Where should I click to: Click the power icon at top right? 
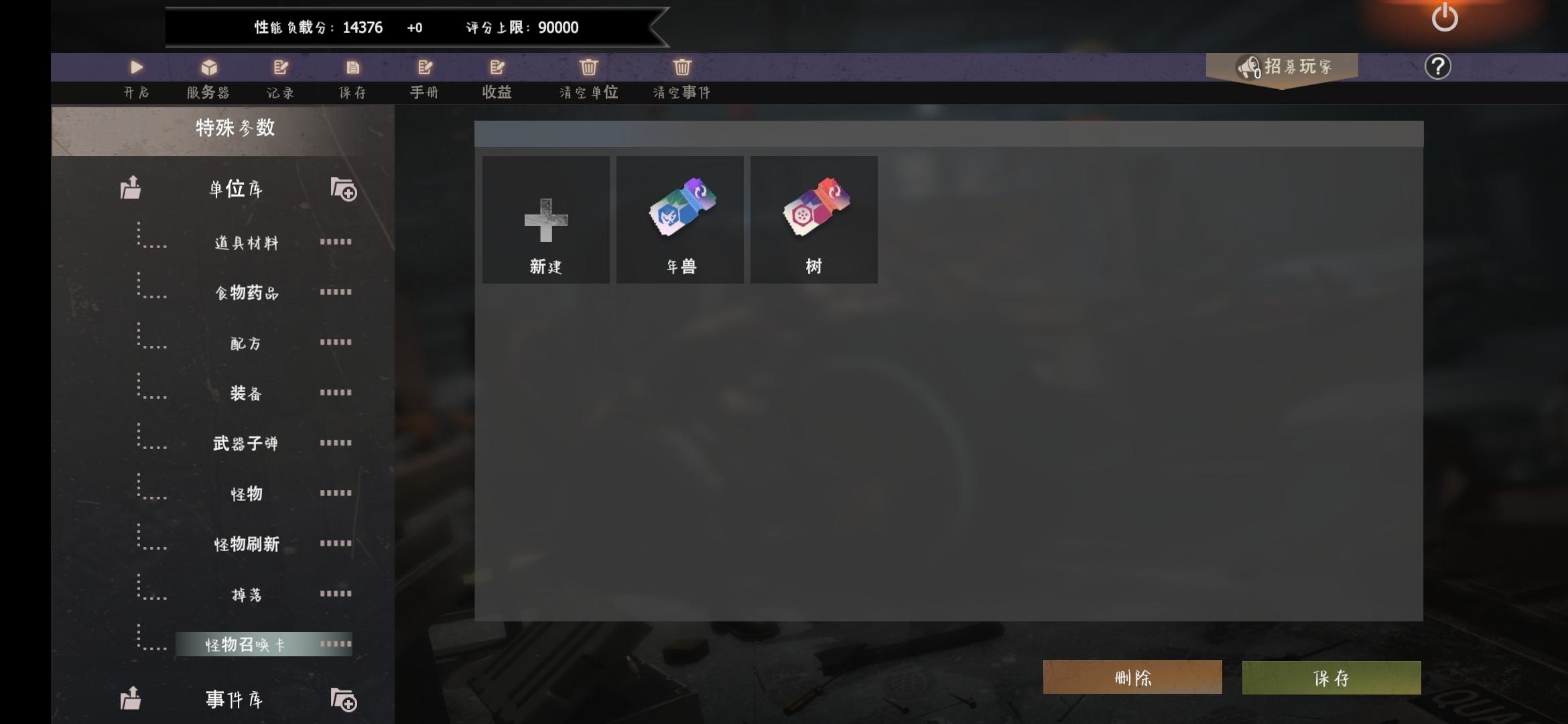[1445, 17]
